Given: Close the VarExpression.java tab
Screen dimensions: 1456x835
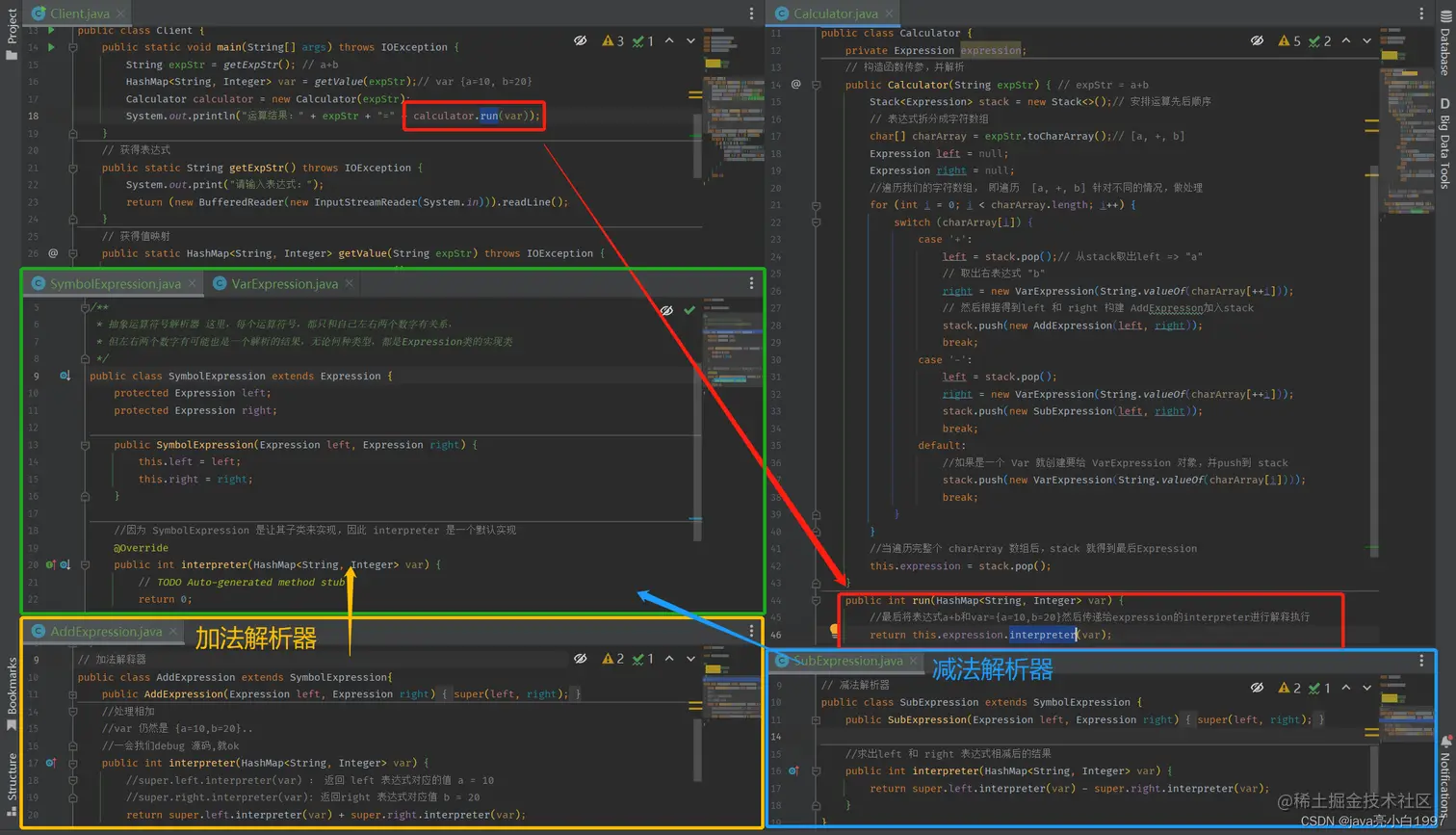Looking at the screenshot, I should click(x=349, y=283).
